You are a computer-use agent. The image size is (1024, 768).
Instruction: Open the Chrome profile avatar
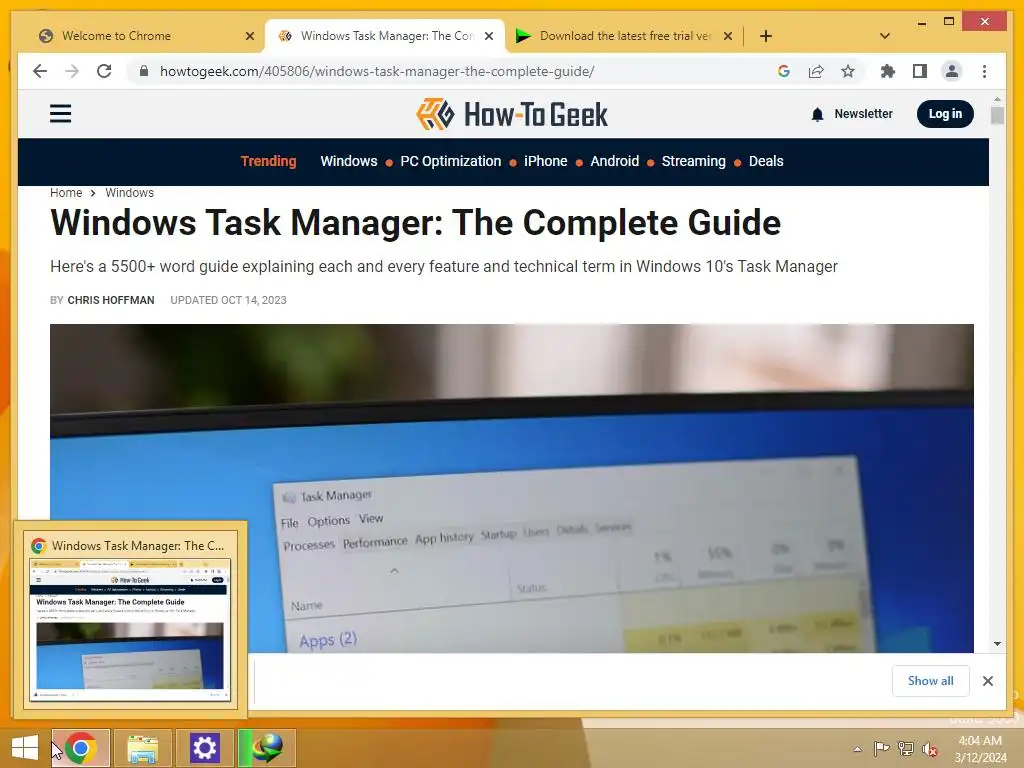pos(952,71)
